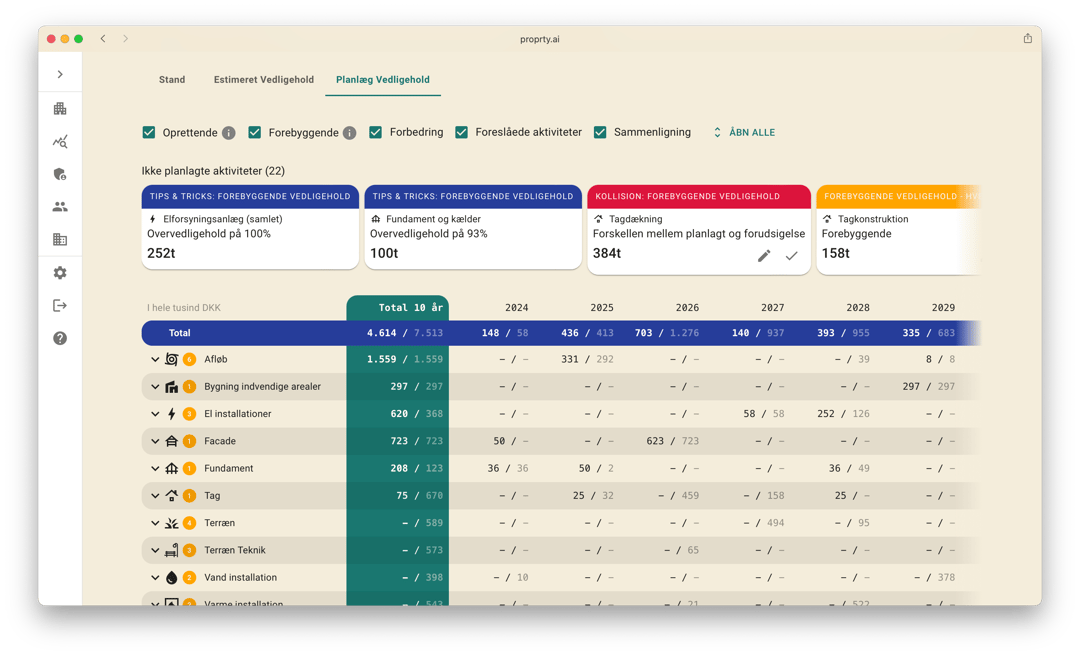
Task: Expand the Afløb row
Action: (155, 360)
